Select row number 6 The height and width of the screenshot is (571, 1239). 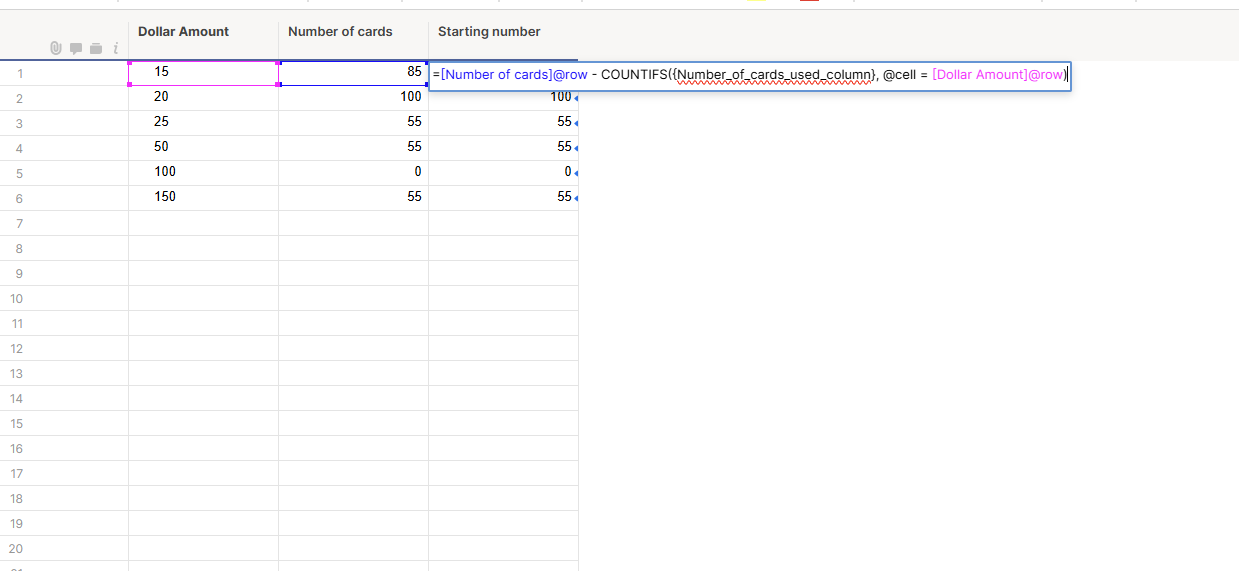point(20,198)
